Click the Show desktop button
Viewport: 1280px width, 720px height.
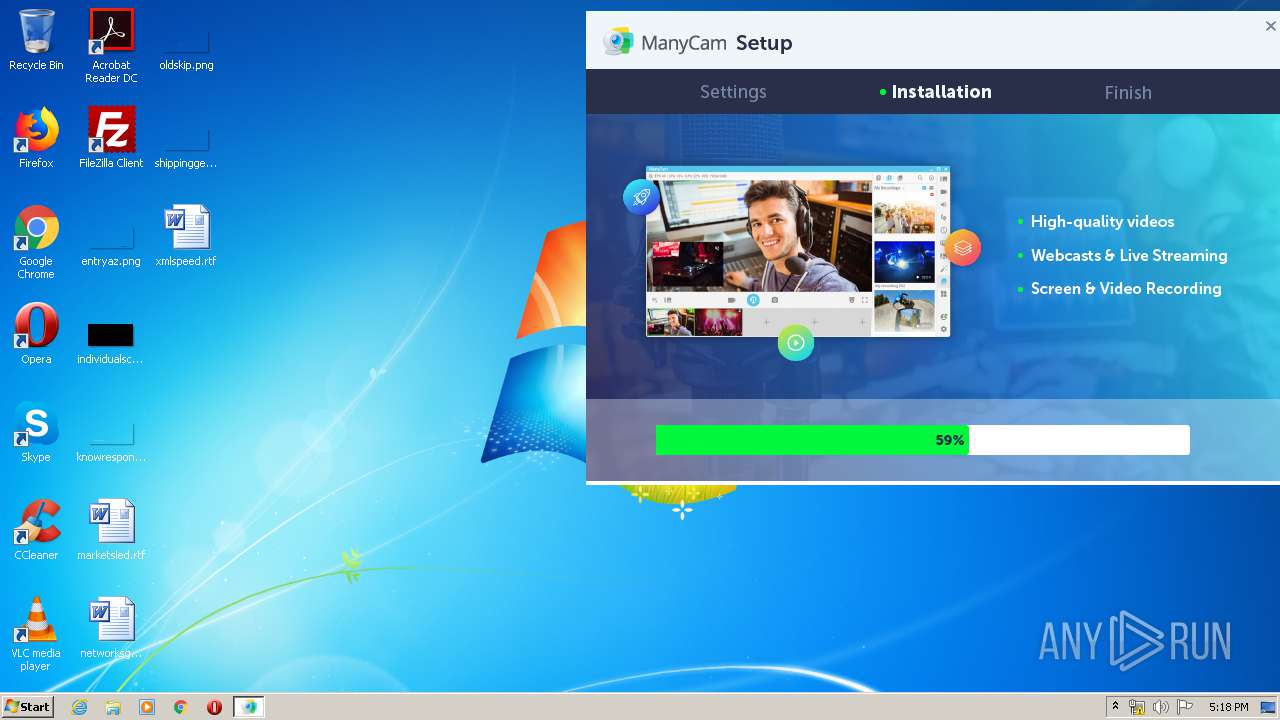(x=1269, y=707)
